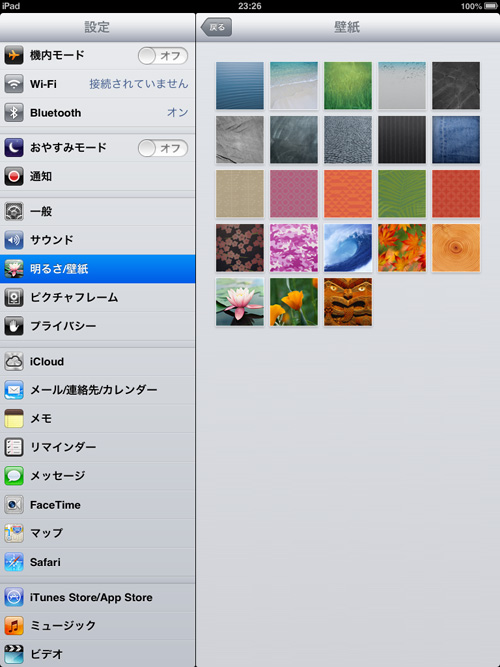Screen dimensions: 500x667
Task: Open the Reminders checklist icon
Action: (x=14, y=447)
